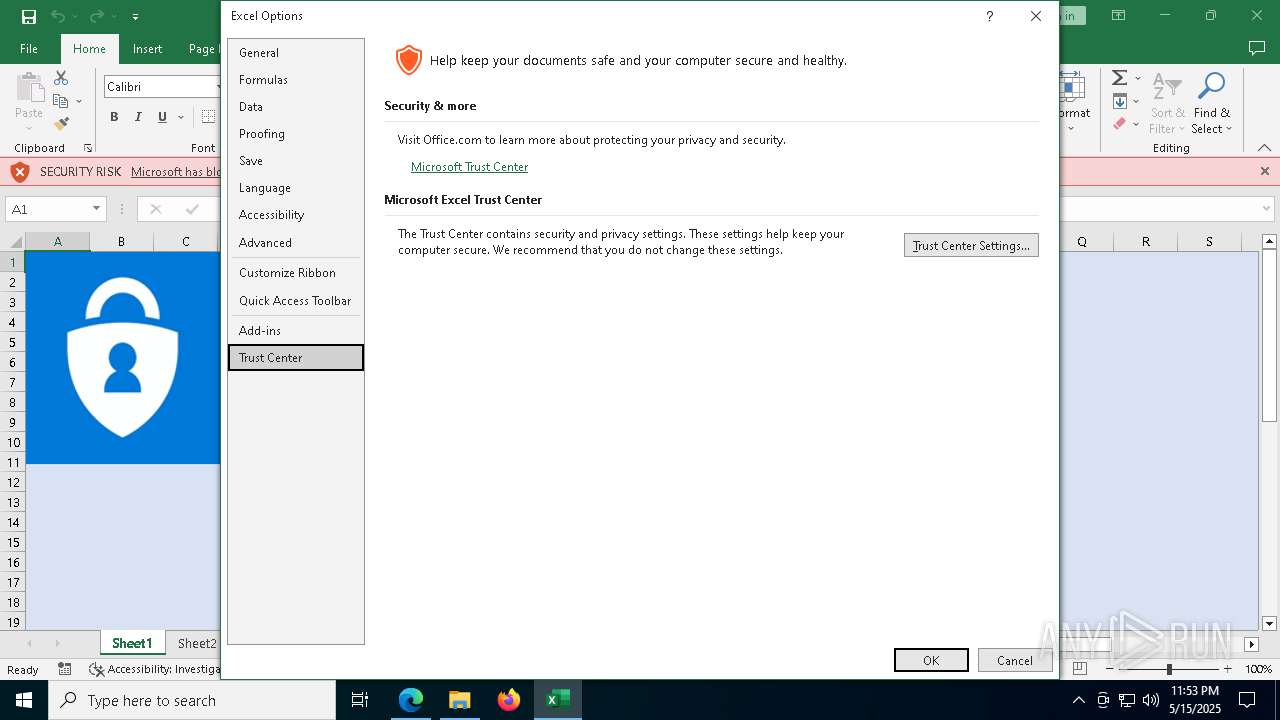Open the Sort & Filter menu
Viewport: 1280px width, 720px height.
(1167, 103)
